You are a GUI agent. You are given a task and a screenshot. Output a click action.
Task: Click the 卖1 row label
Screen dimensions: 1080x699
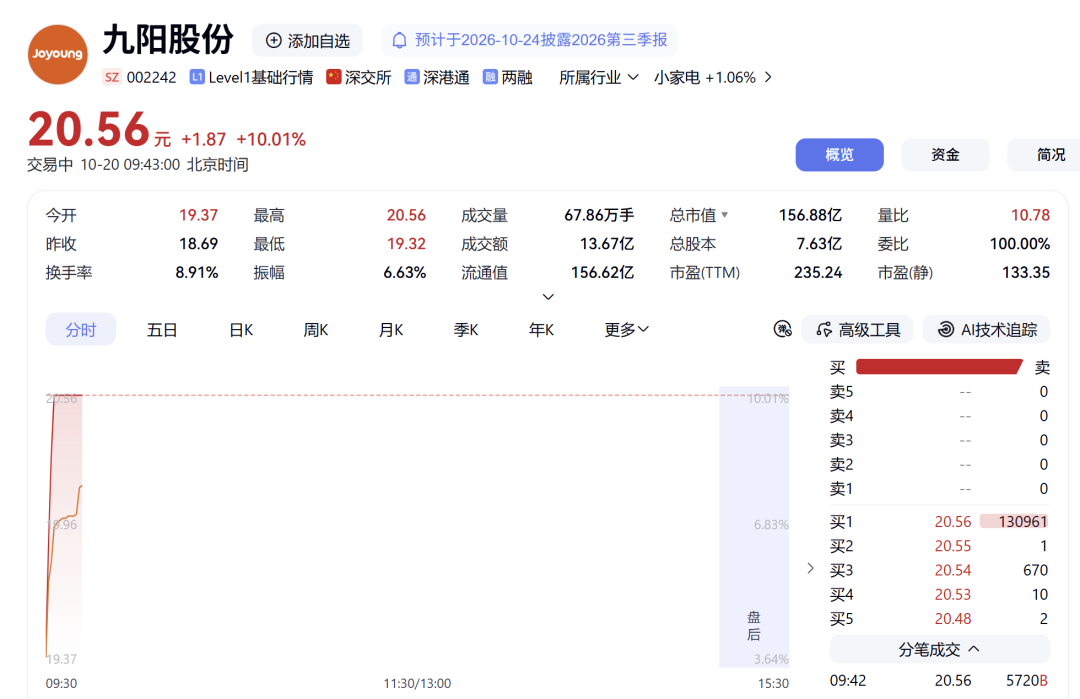(x=841, y=489)
